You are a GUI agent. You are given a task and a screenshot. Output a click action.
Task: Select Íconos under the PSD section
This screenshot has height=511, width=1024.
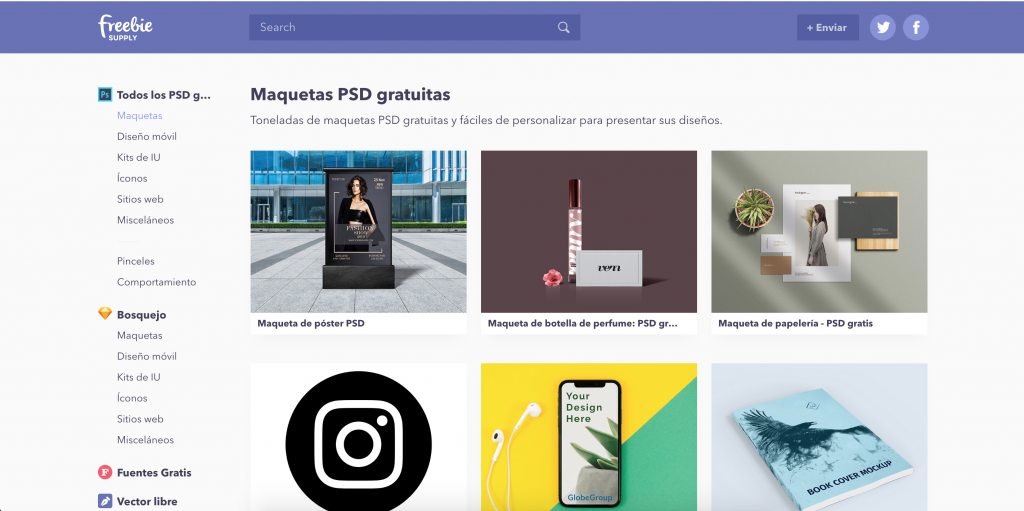[132, 178]
